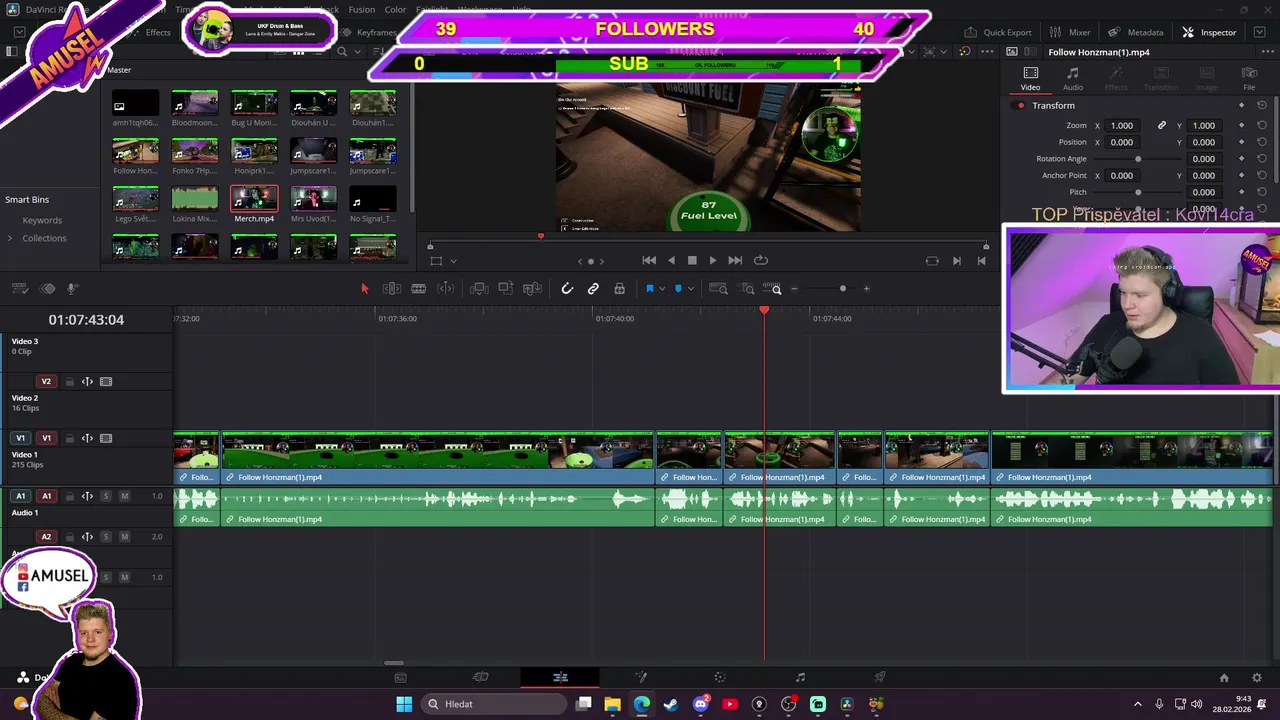Click the Overwrite Clip icon
This screenshot has width=1280, height=720.
tap(506, 289)
